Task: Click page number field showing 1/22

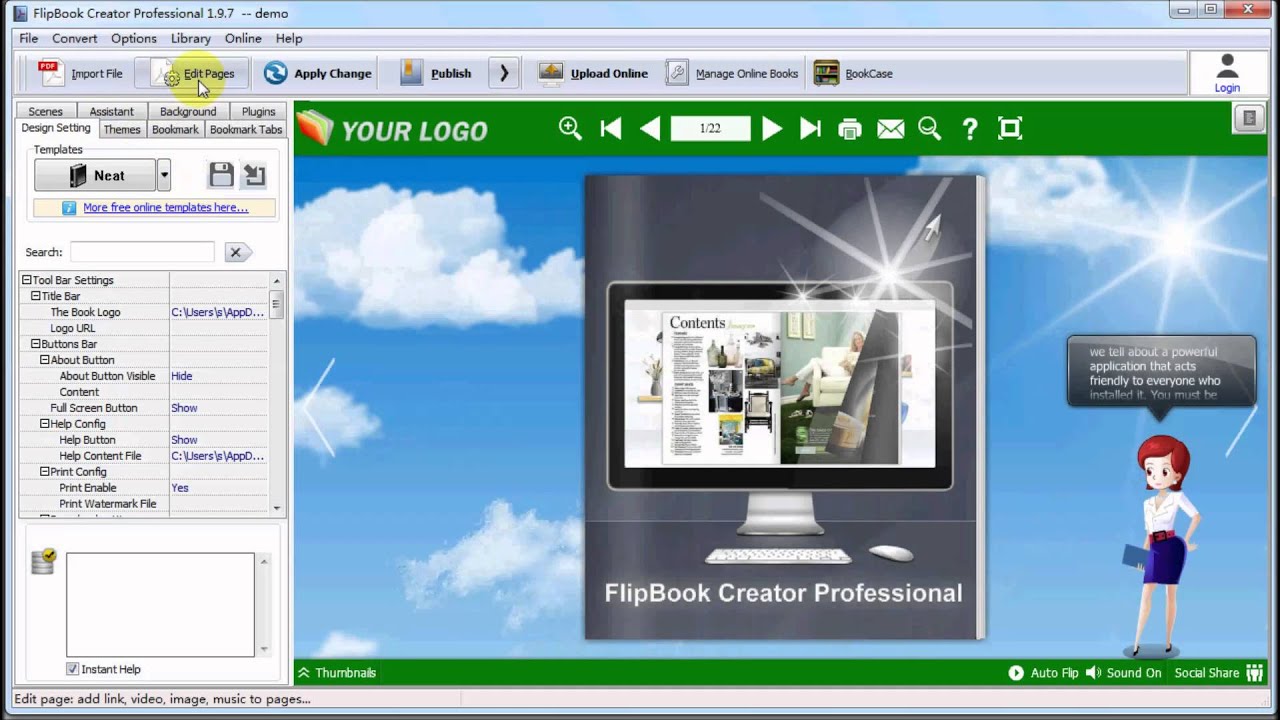Action: click(x=710, y=128)
